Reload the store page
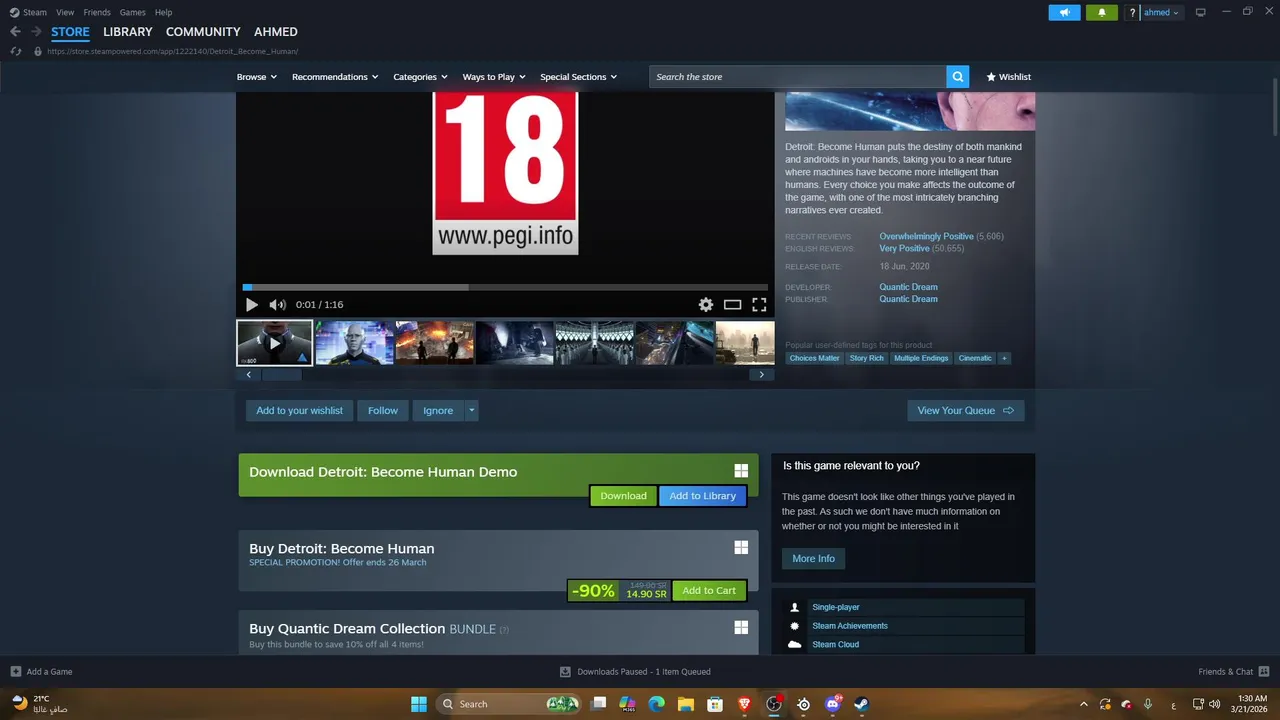 click(16, 51)
